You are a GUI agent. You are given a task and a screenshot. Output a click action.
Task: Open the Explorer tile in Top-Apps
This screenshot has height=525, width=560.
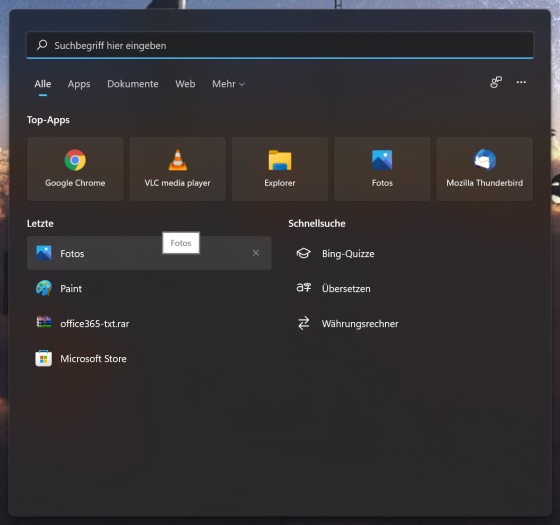click(x=280, y=169)
